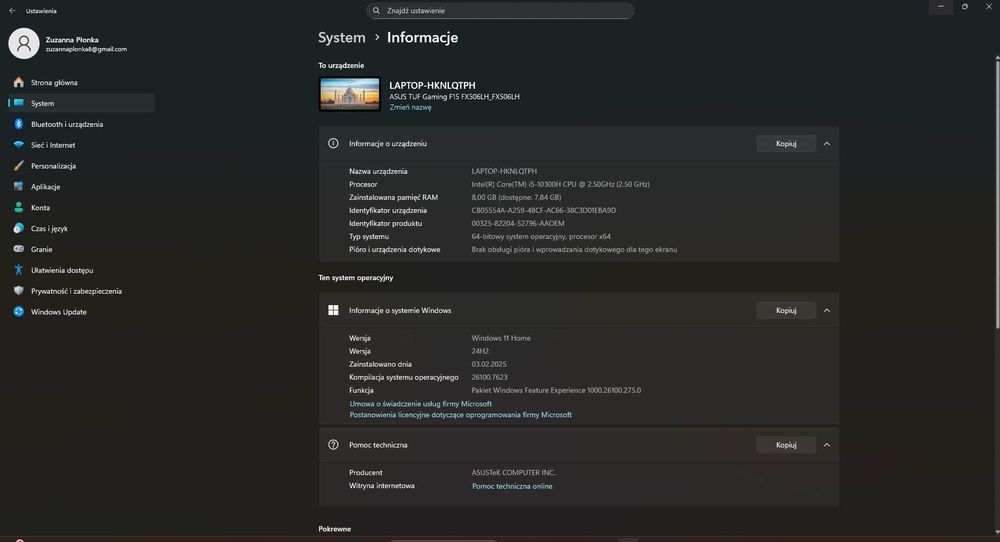Click the ASUS TUF Gaming F15 model text
Viewport: 1000px width, 542px height.
point(454,97)
